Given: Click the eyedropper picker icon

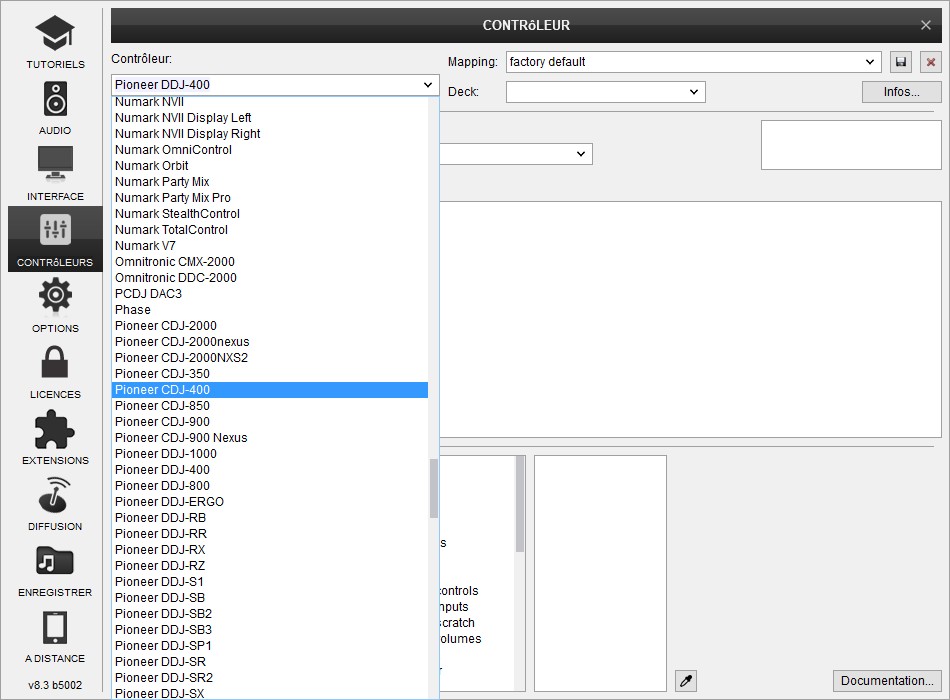Looking at the screenshot, I should pyautogui.click(x=686, y=681).
